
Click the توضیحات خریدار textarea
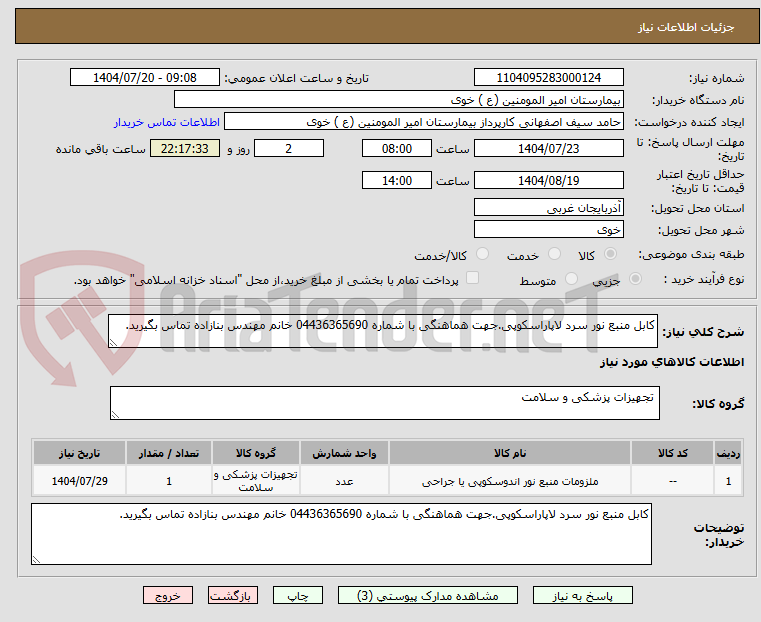click(341, 534)
